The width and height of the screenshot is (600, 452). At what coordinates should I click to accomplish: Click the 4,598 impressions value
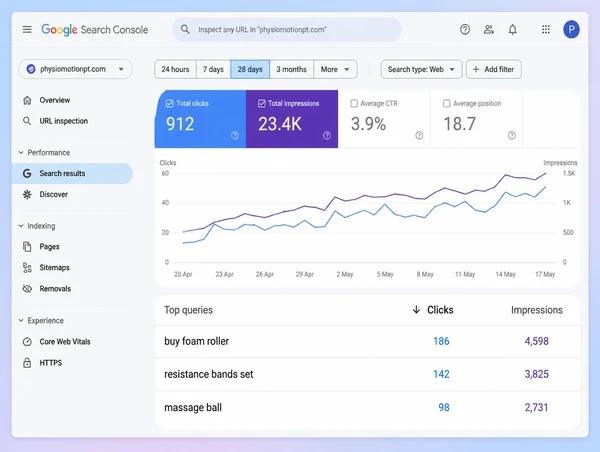point(536,341)
